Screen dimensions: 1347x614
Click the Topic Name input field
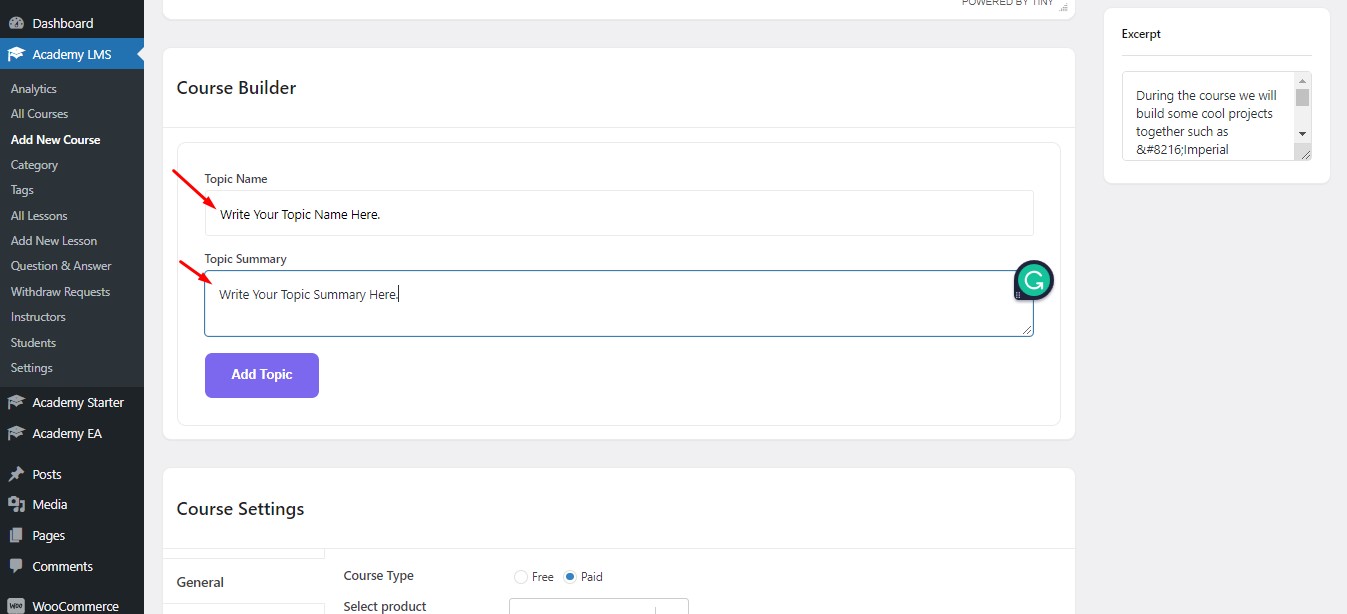[x=619, y=213]
